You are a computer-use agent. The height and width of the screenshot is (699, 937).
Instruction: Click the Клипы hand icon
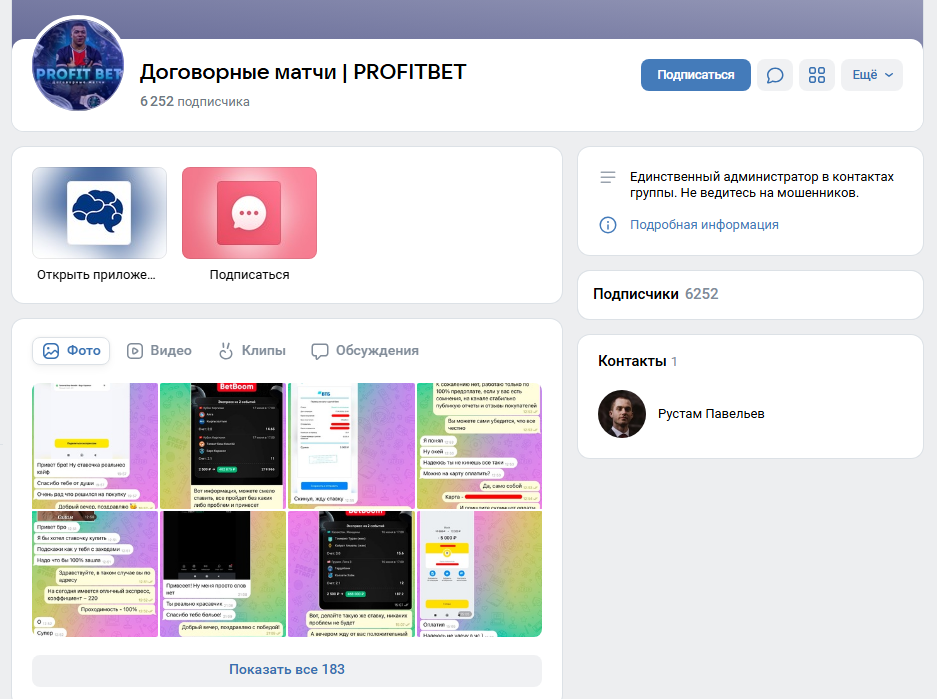[x=225, y=351]
